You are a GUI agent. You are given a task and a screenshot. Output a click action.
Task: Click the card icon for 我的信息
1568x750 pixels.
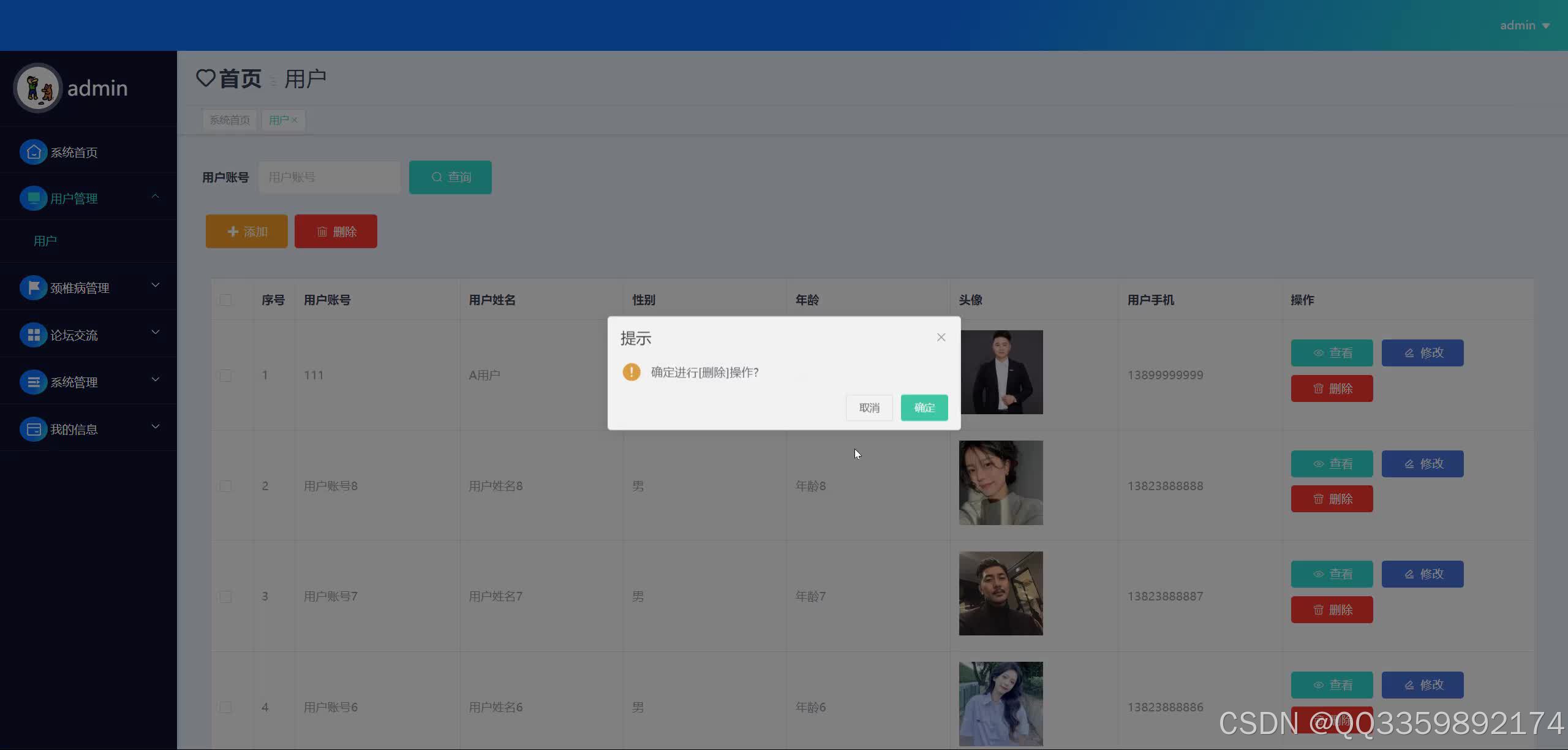click(x=34, y=429)
